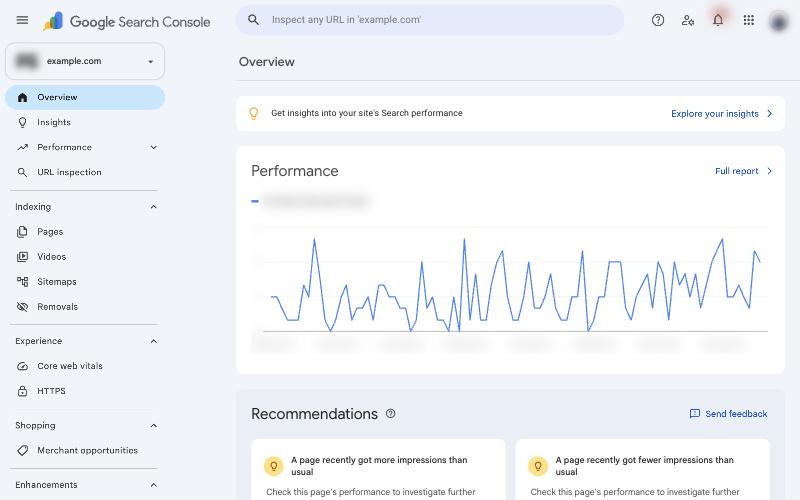Screen dimensions: 800x500
Task: Click the Insights lightbulb icon in sidebar
Action: pyautogui.click(x=22, y=122)
